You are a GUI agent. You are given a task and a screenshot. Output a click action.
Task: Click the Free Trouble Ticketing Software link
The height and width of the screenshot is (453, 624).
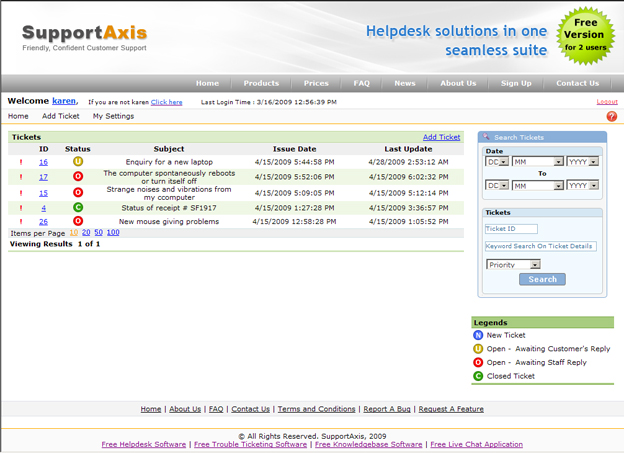(250, 444)
